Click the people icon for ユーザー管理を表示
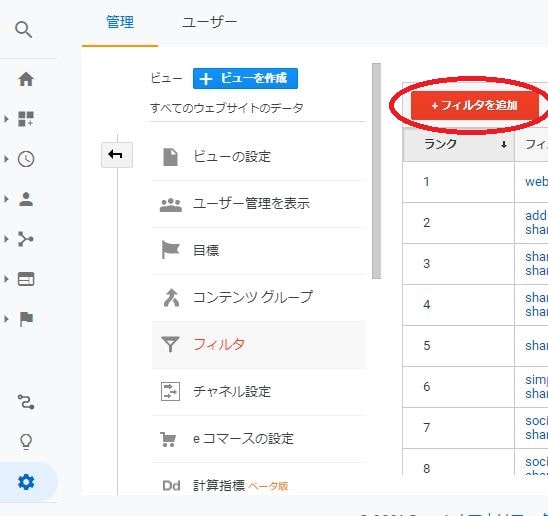 [171, 205]
